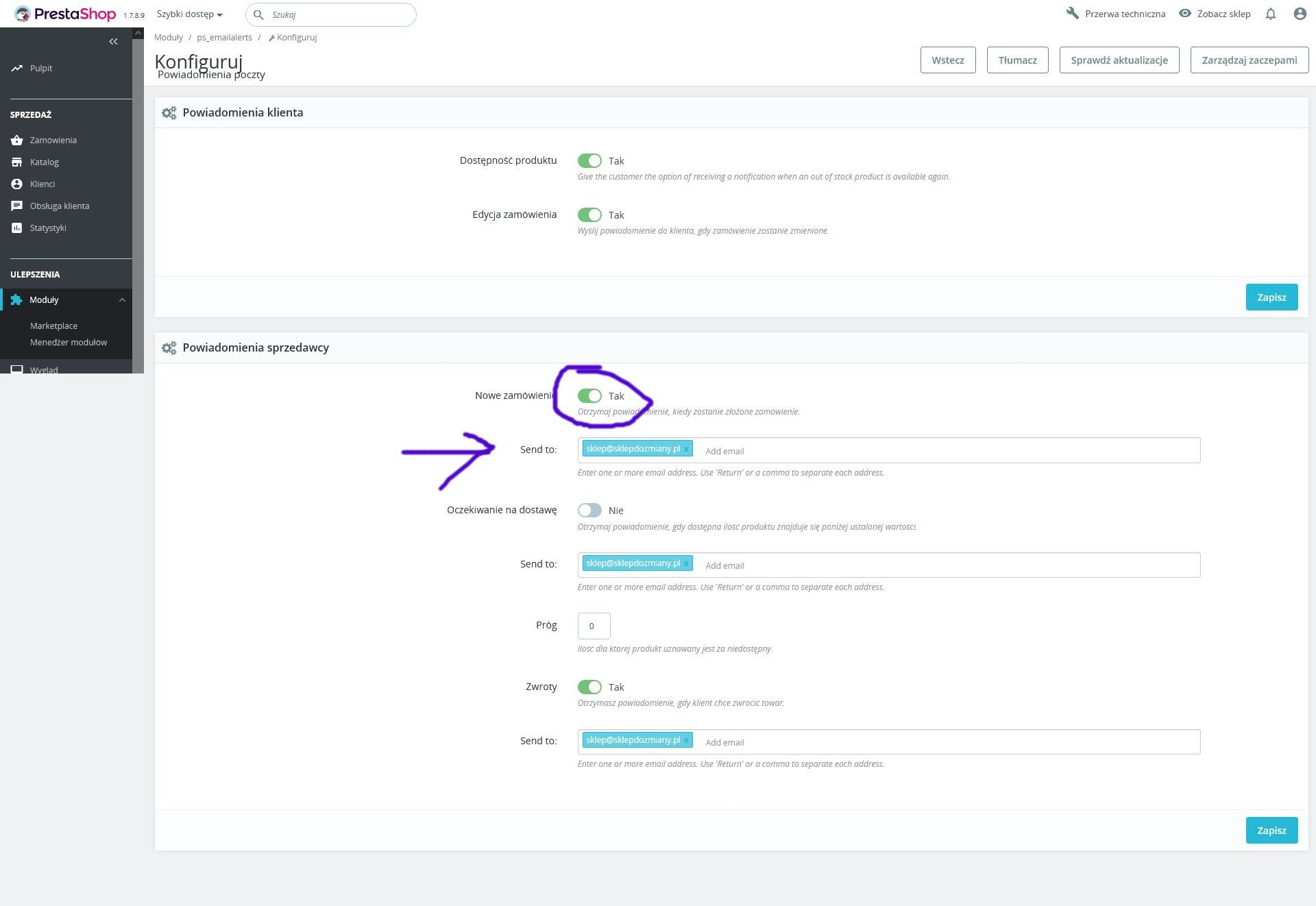Remove sklep email tag under Nowe zamówienie
The image size is (1316, 906).
pos(685,449)
